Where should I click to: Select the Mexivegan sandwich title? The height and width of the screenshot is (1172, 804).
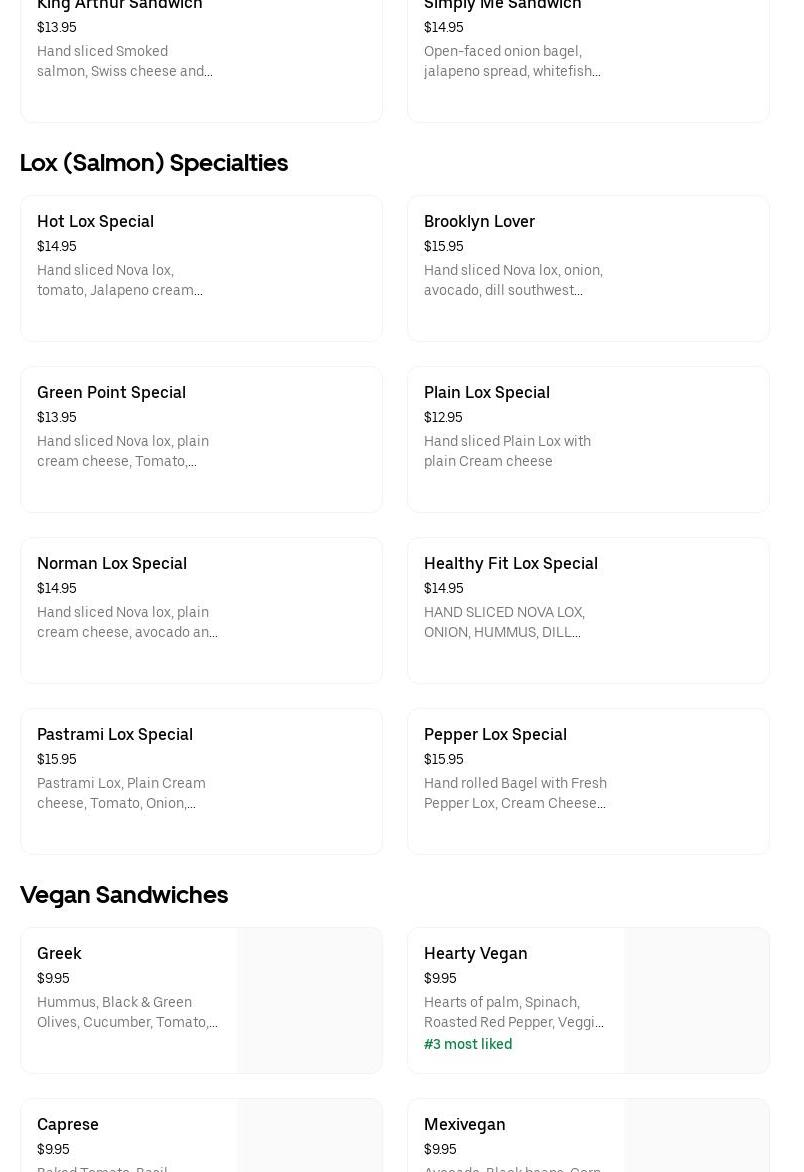click(x=464, y=1124)
